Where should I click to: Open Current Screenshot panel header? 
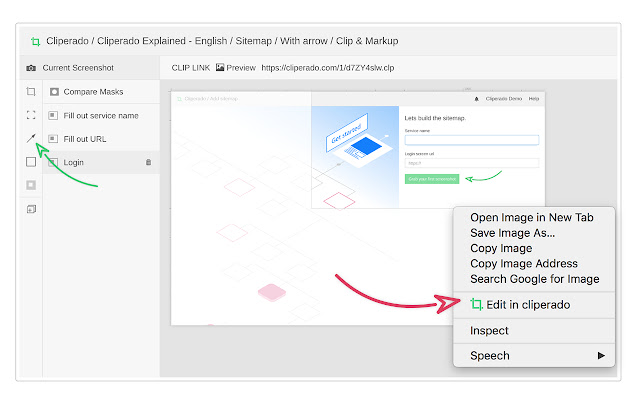pos(89,68)
